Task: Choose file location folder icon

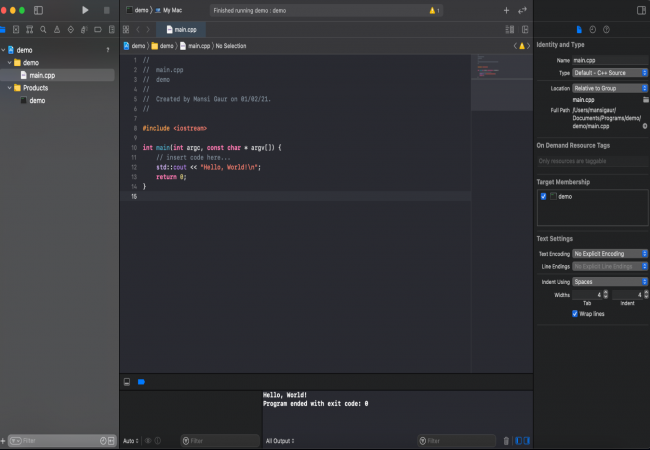Action: point(645,99)
